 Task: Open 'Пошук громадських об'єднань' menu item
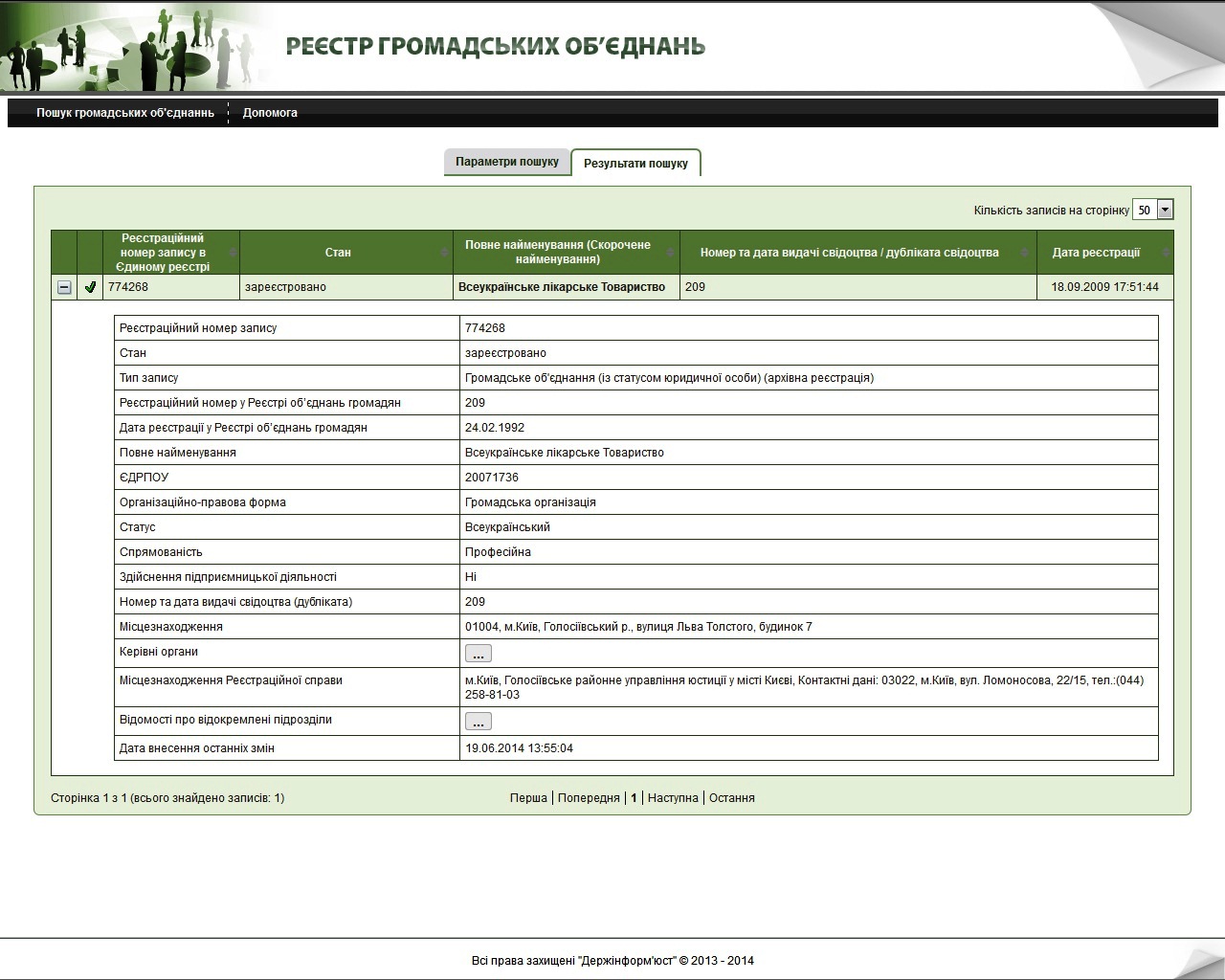coord(125,113)
